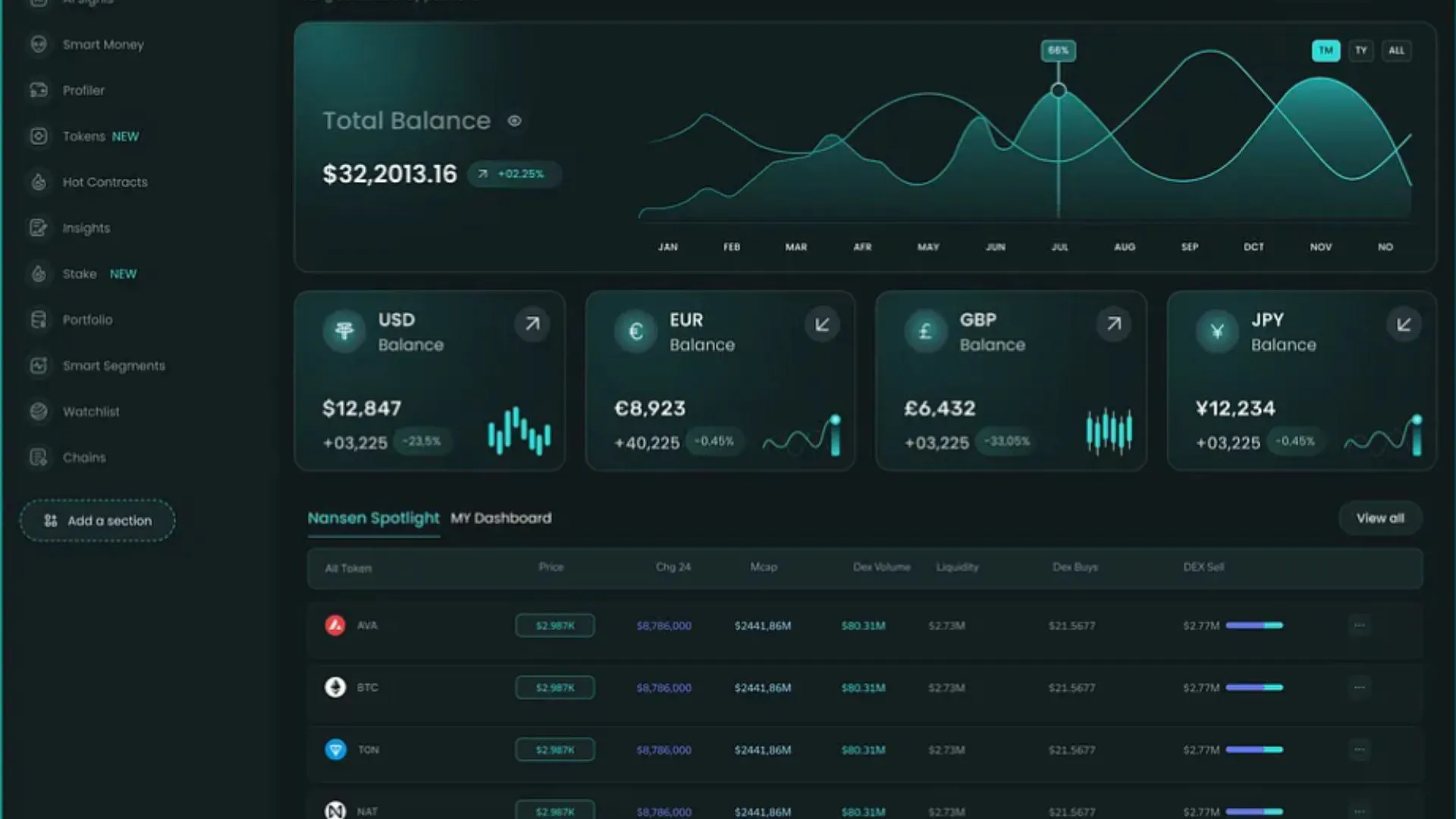Select the Tokens sidebar icon

[39, 136]
